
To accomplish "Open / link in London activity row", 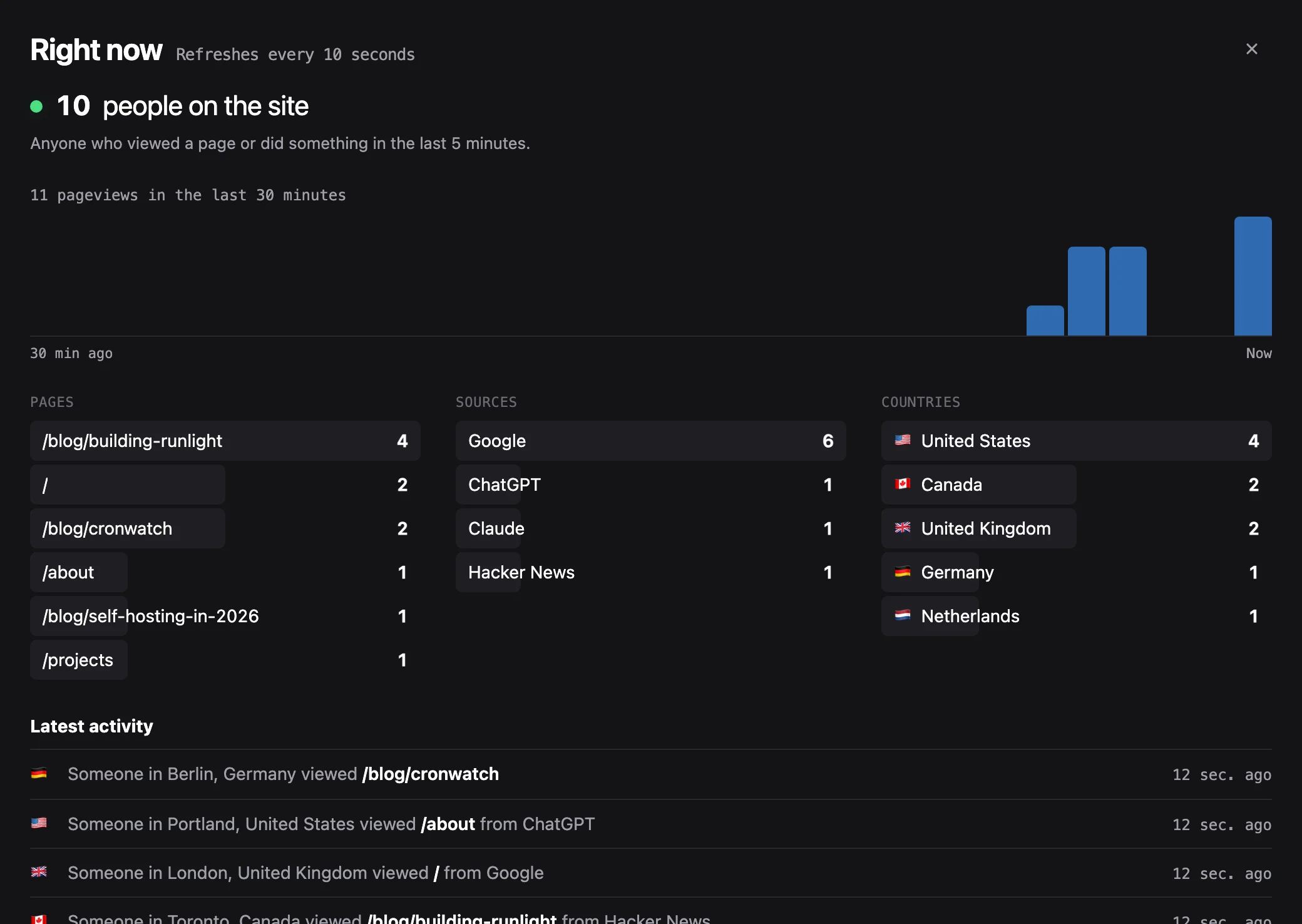I will [x=436, y=873].
